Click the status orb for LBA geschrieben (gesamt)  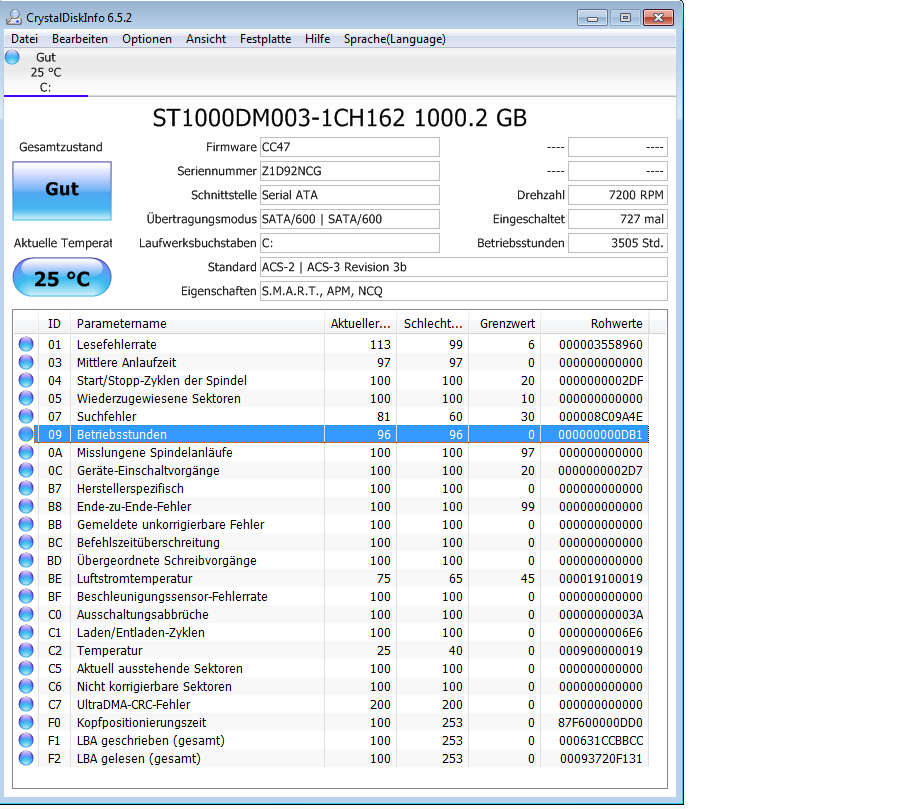(x=26, y=740)
